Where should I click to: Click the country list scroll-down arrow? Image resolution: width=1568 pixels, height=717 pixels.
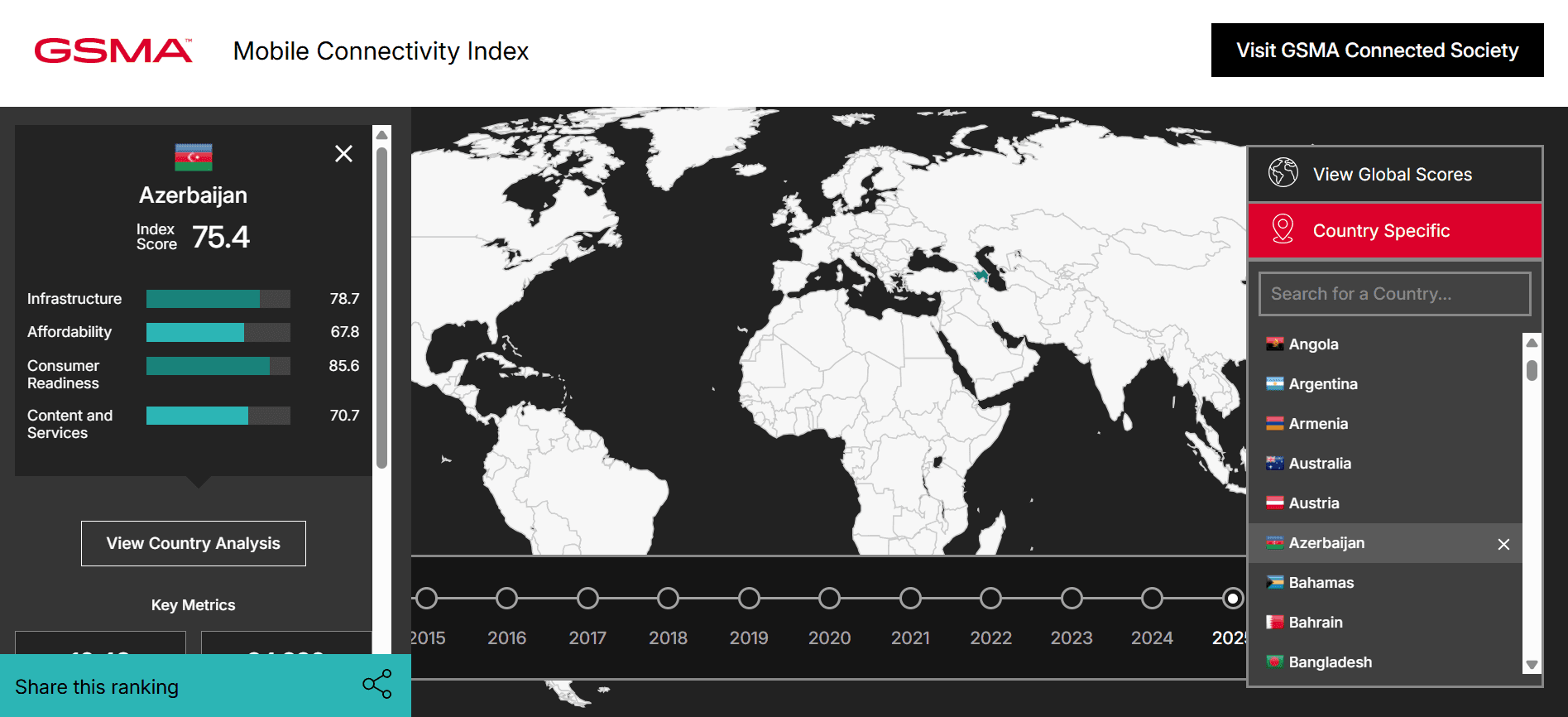[1532, 665]
